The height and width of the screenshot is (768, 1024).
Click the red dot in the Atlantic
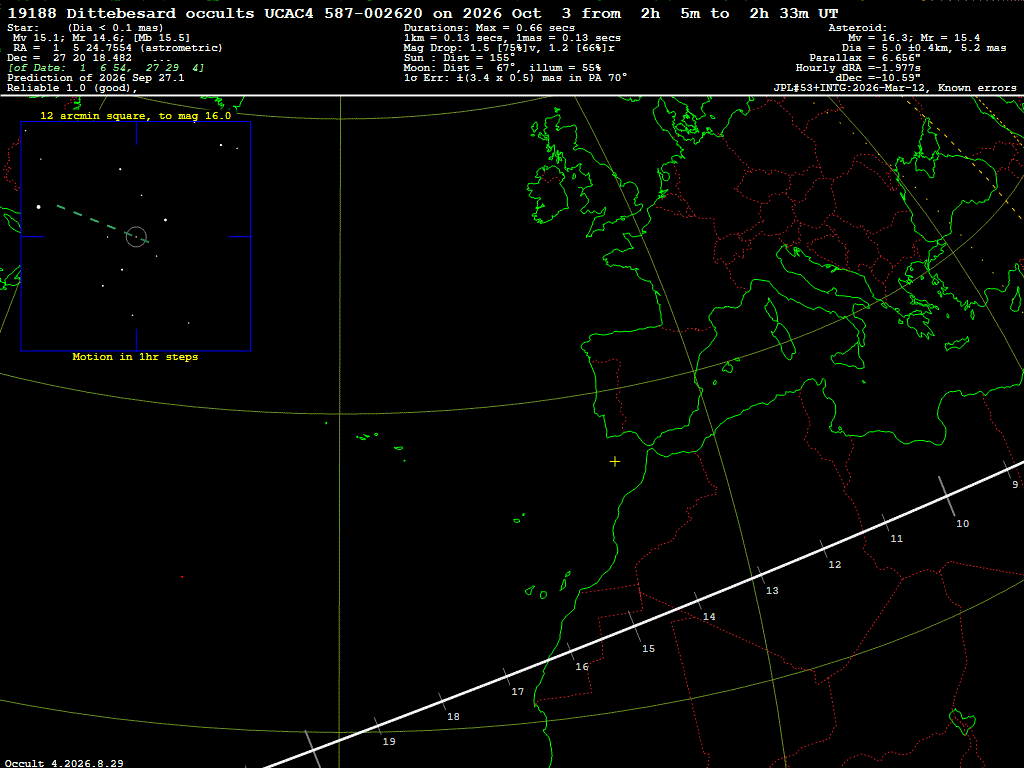pos(182,577)
